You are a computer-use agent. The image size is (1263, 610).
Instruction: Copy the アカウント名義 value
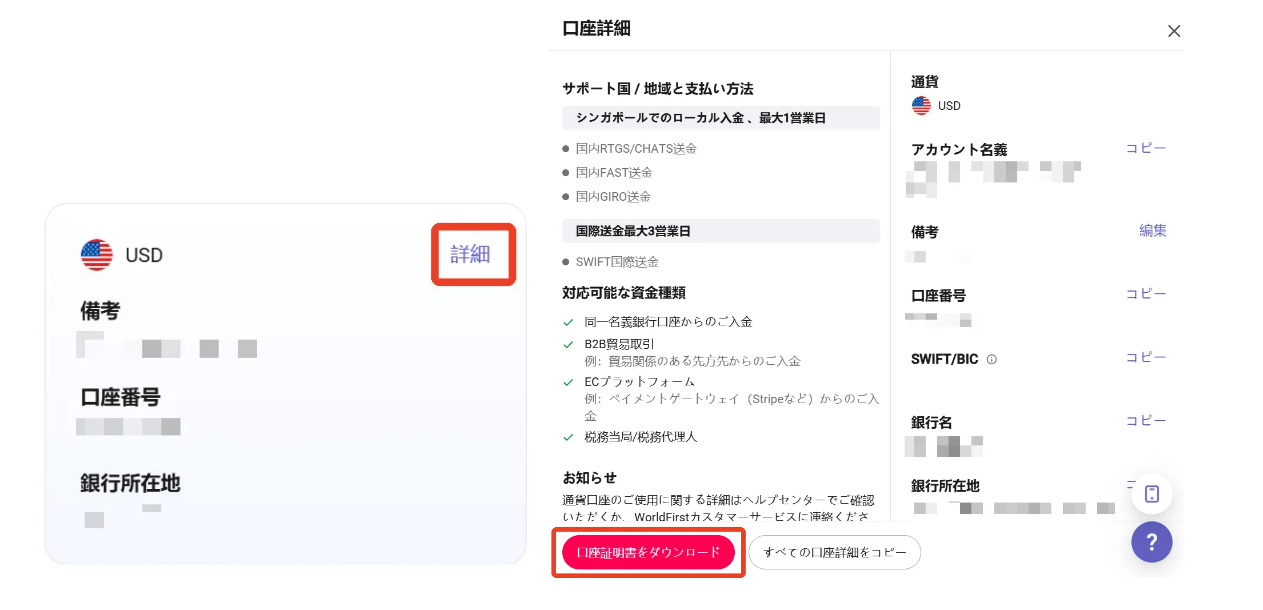point(1146,148)
